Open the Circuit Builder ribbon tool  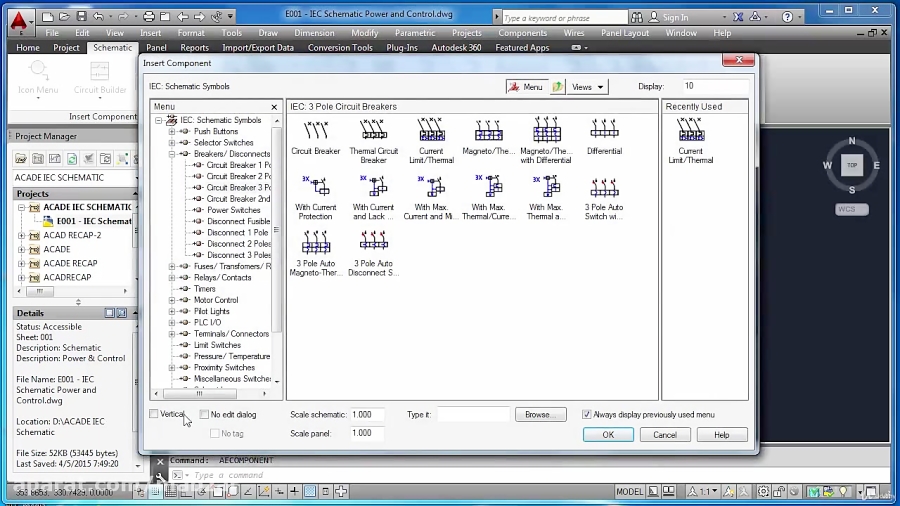pos(100,77)
